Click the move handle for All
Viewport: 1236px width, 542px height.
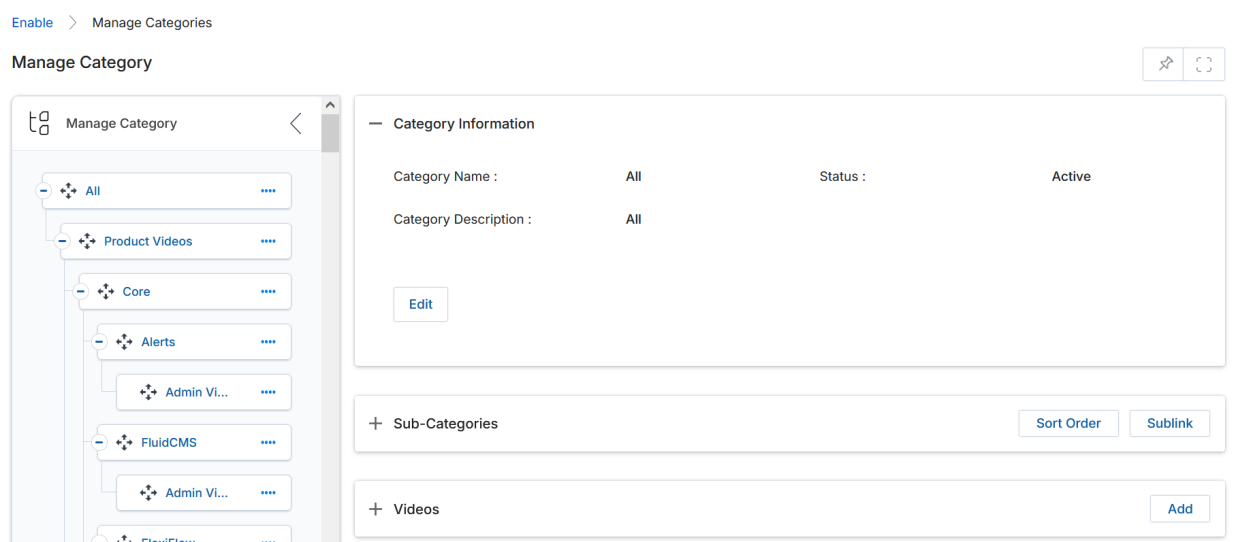(x=68, y=191)
